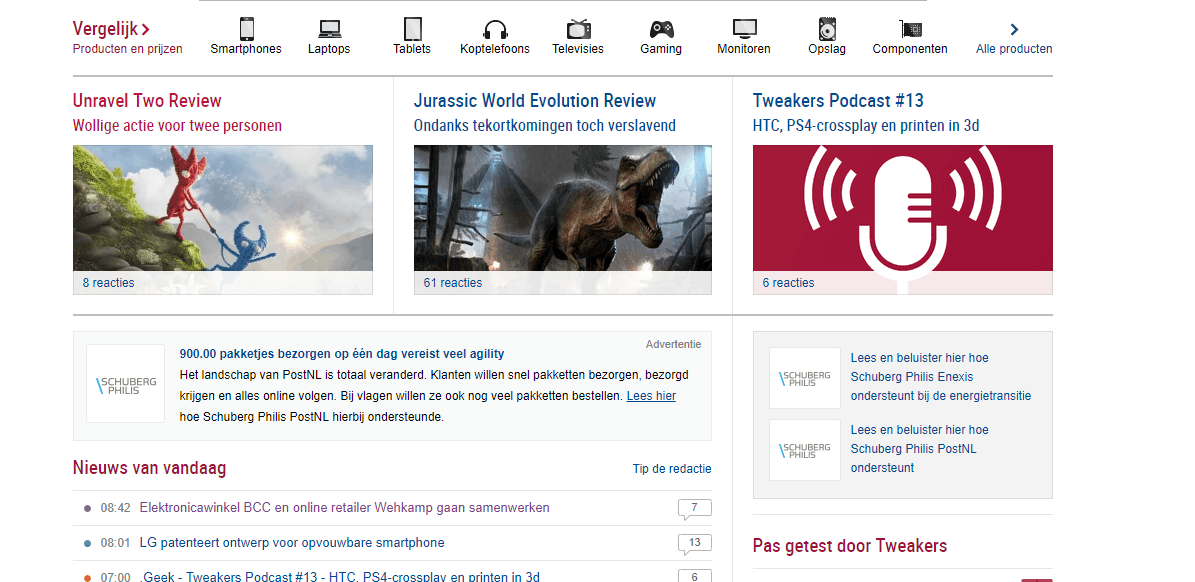Open the Smartphones category icon
Image resolution: width=1195 pixels, height=582 pixels.
tap(246, 29)
